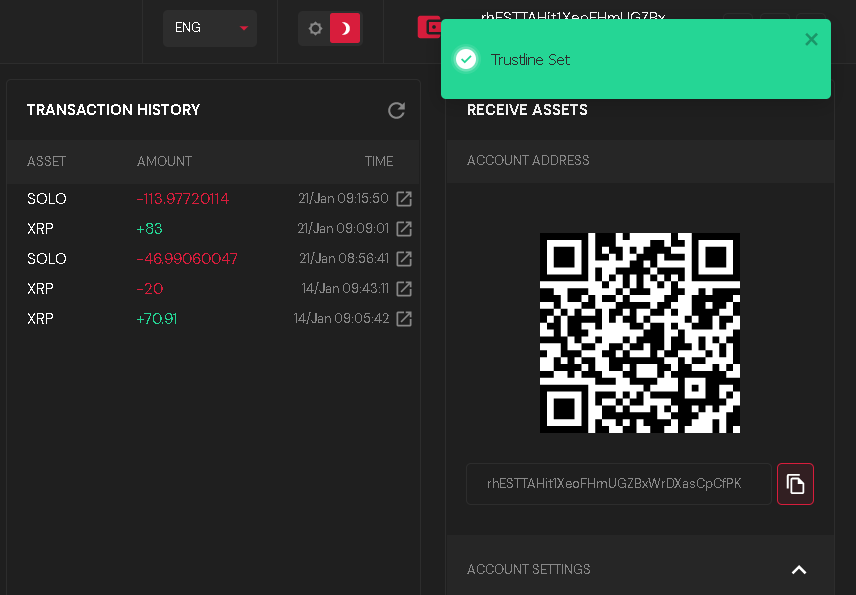856x595 pixels.
Task: Click timestamp 21/Jan 08:56:41
Action: [x=344, y=259]
